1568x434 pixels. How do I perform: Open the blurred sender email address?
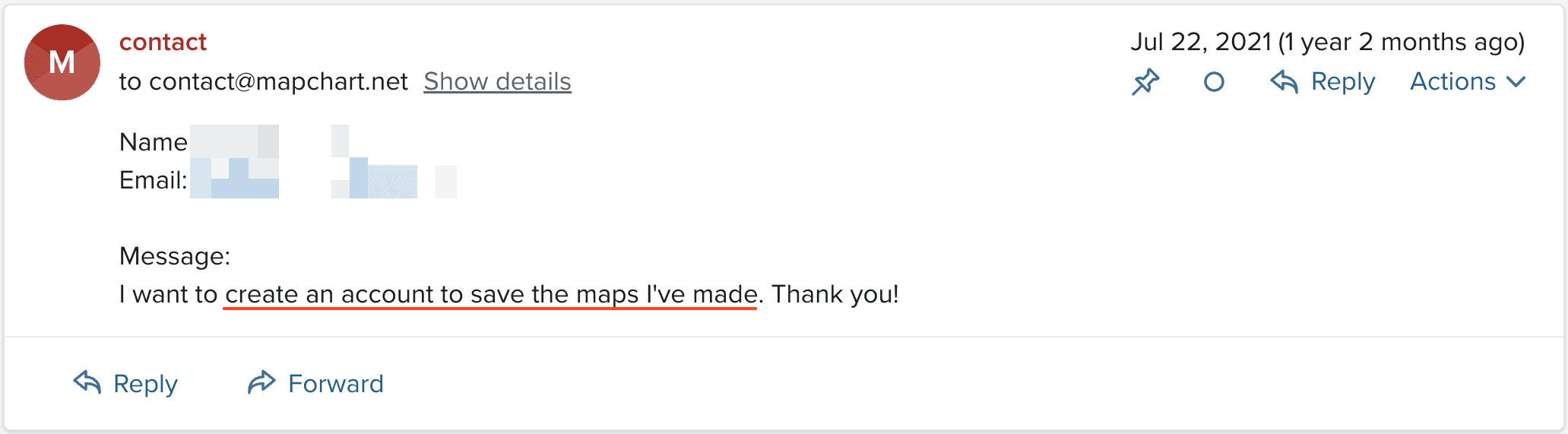pyautogui.click(x=323, y=180)
